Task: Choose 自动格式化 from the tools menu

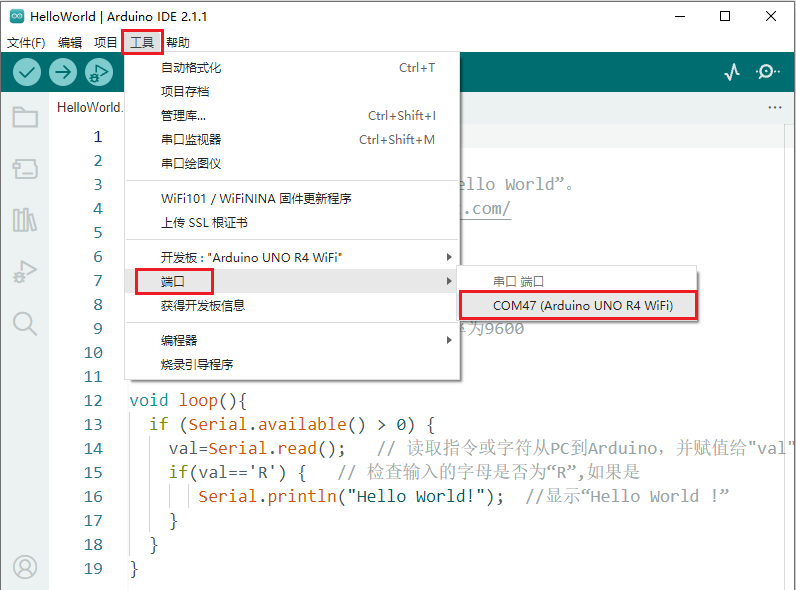Action: tap(292, 68)
